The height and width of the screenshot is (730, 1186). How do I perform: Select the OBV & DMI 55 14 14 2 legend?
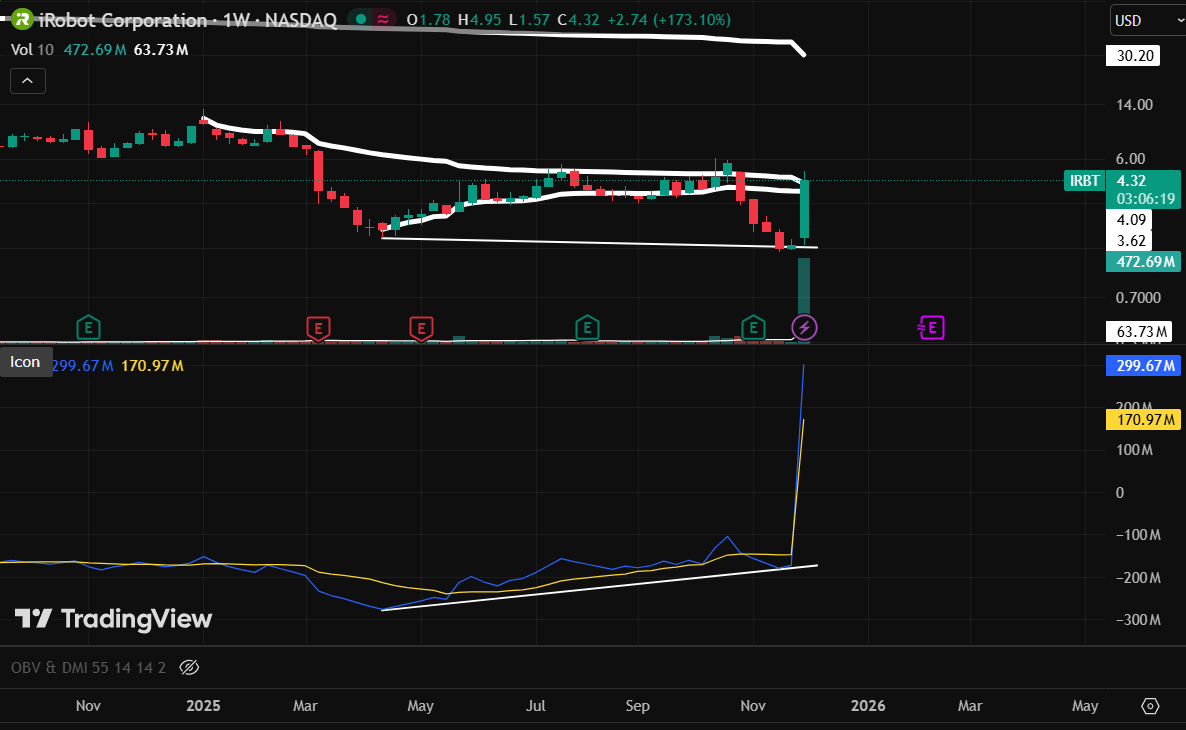pyautogui.click(x=88, y=667)
